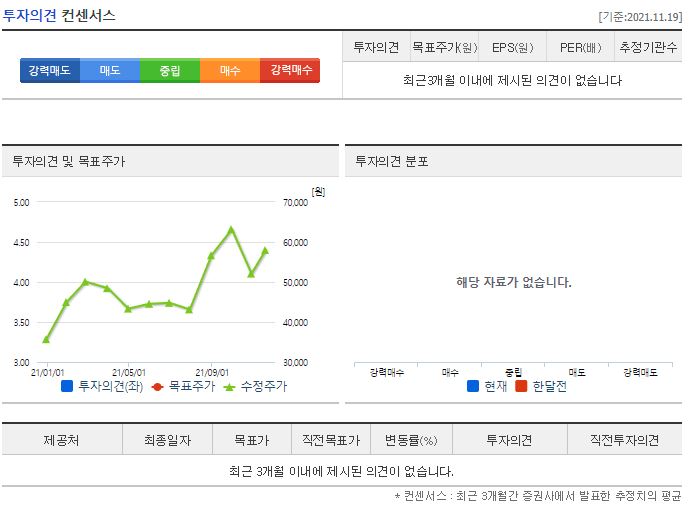Click the 직전투자의견 column header

(624, 440)
